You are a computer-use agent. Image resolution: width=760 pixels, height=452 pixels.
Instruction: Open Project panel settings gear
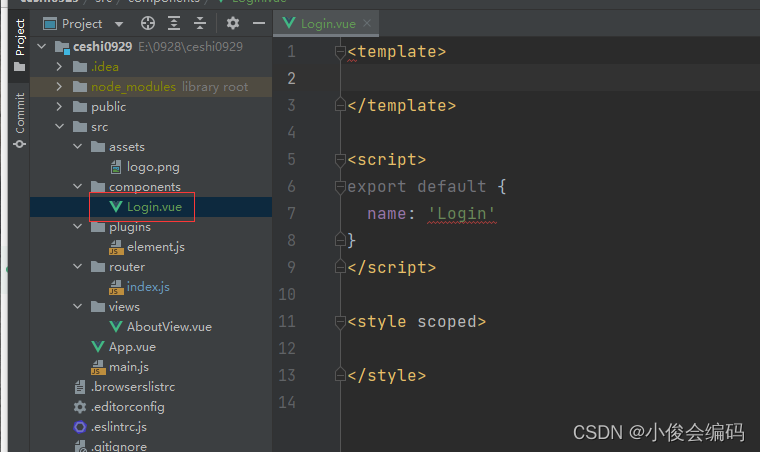pos(233,23)
